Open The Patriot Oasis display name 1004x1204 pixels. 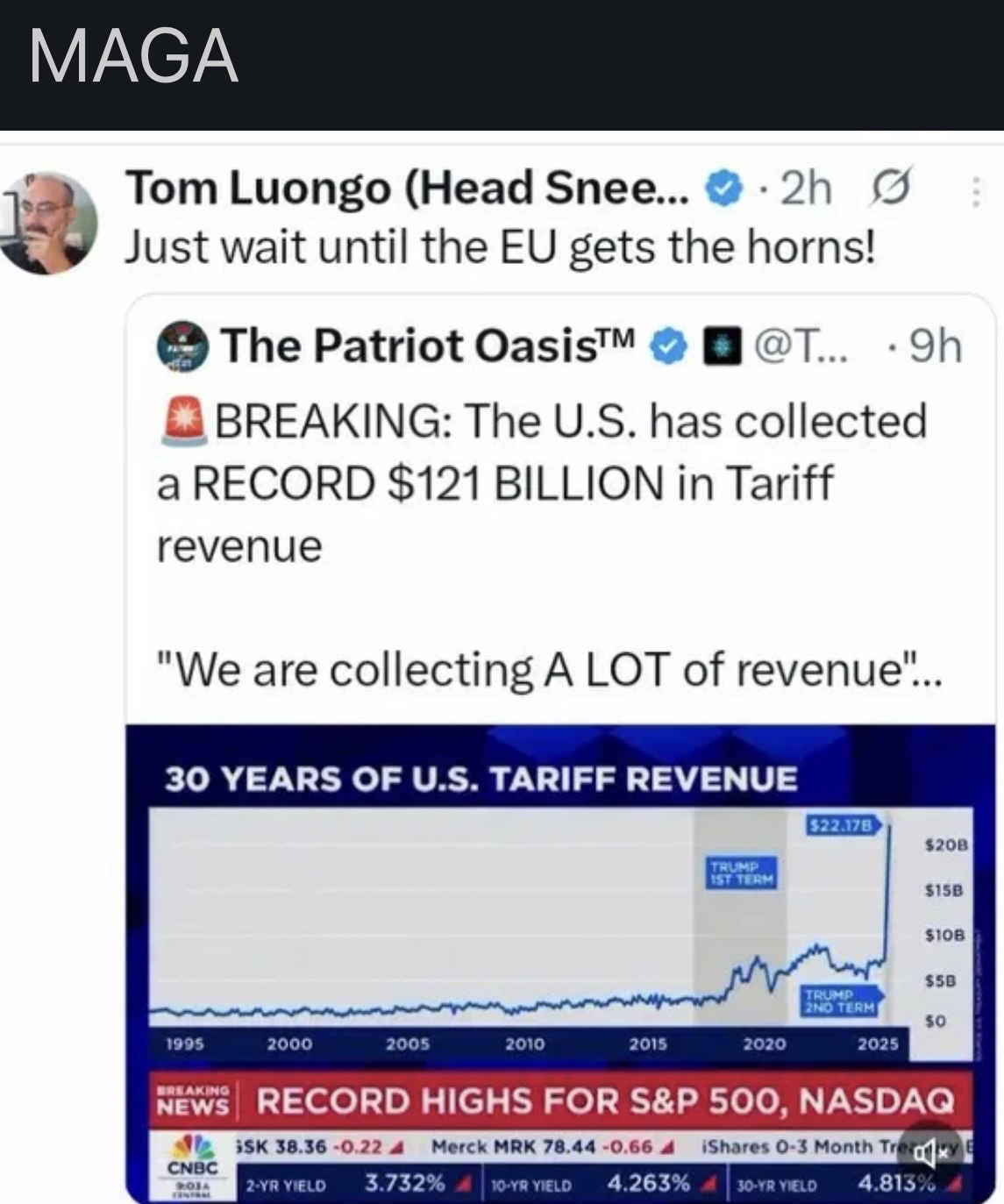(427, 346)
